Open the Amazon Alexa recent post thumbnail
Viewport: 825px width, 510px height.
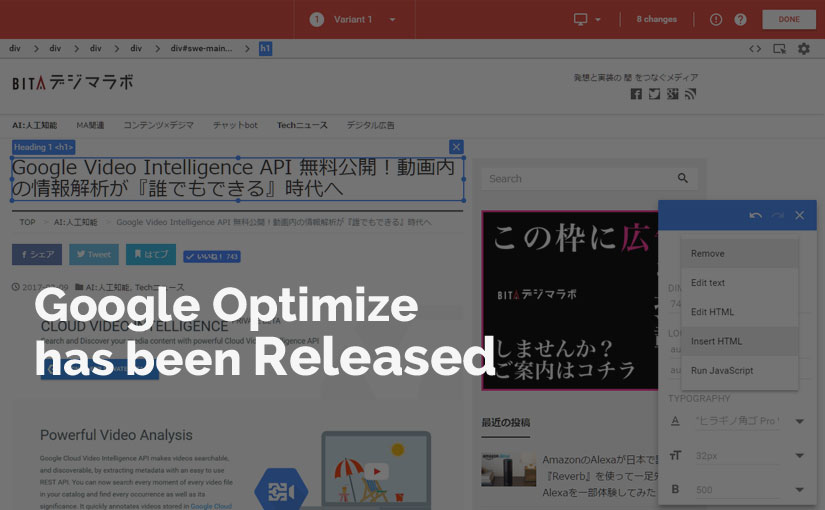[x=508, y=469]
